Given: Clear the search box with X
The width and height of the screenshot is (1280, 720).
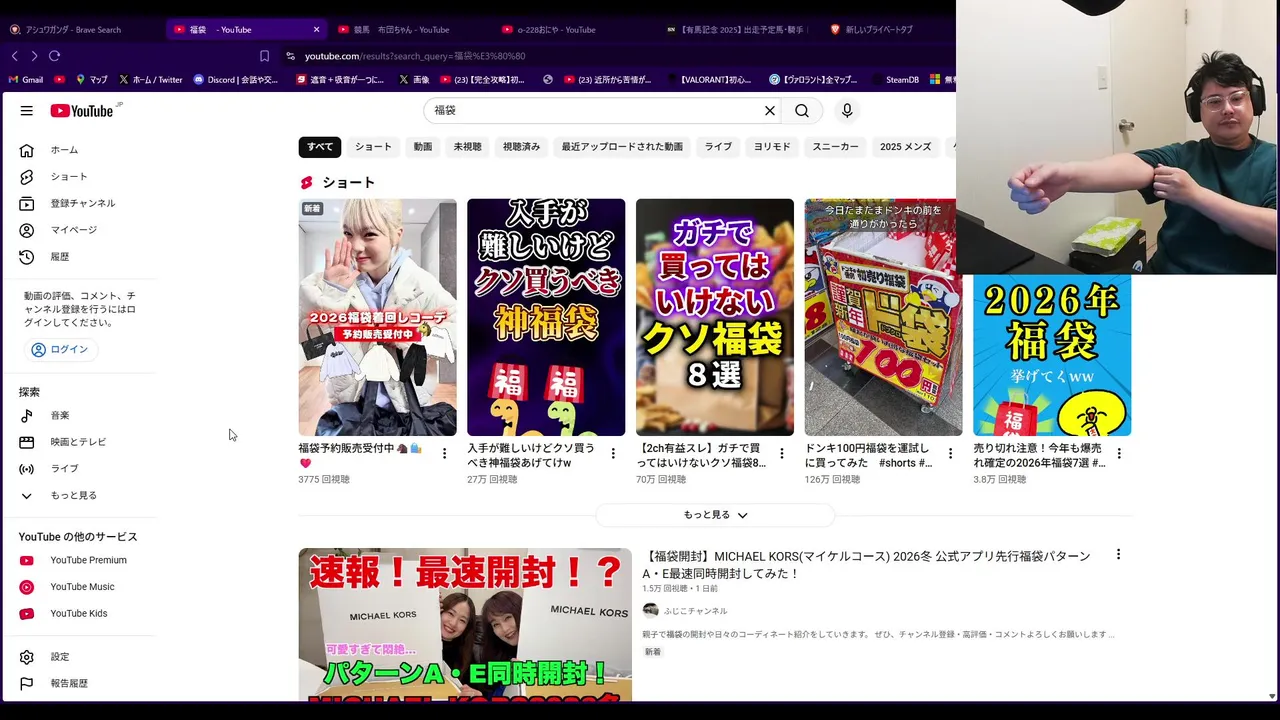Looking at the screenshot, I should coord(770,111).
